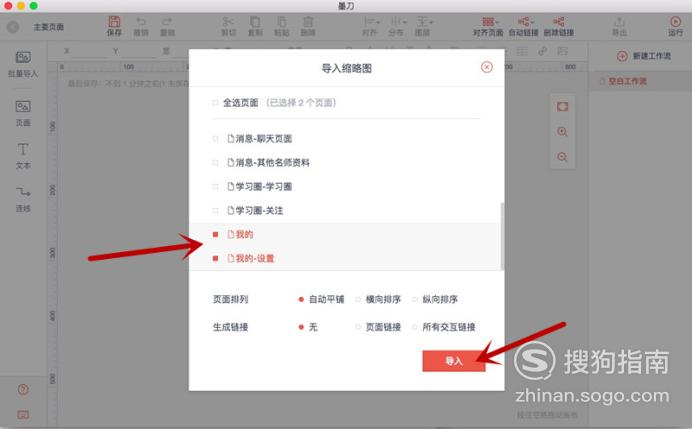Click the 剪切 scissors icon
The height and width of the screenshot is (429, 692).
tap(228, 22)
